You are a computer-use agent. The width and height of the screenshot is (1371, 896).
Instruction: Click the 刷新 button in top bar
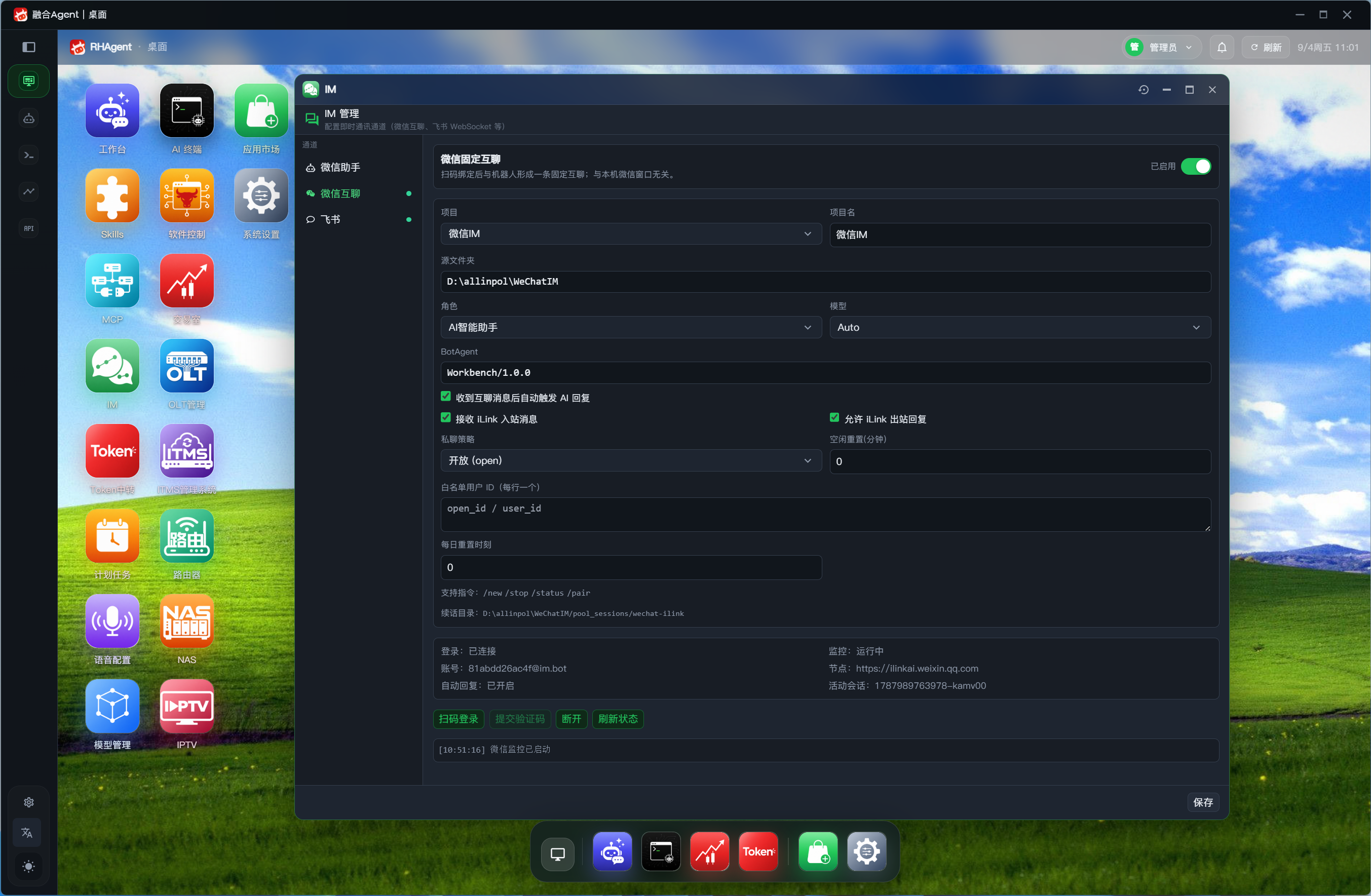[x=1266, y=47]
